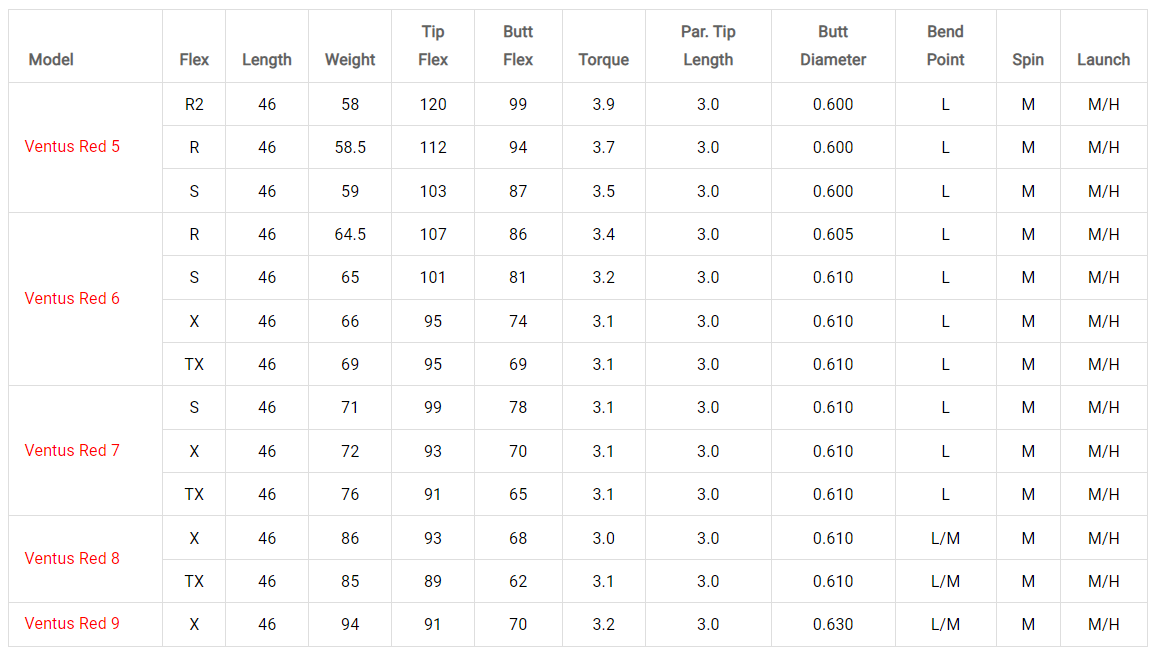This screenshot has width=1156, height=657.
Task: Click the Ventus Red 6 model link
Action: 72,299
